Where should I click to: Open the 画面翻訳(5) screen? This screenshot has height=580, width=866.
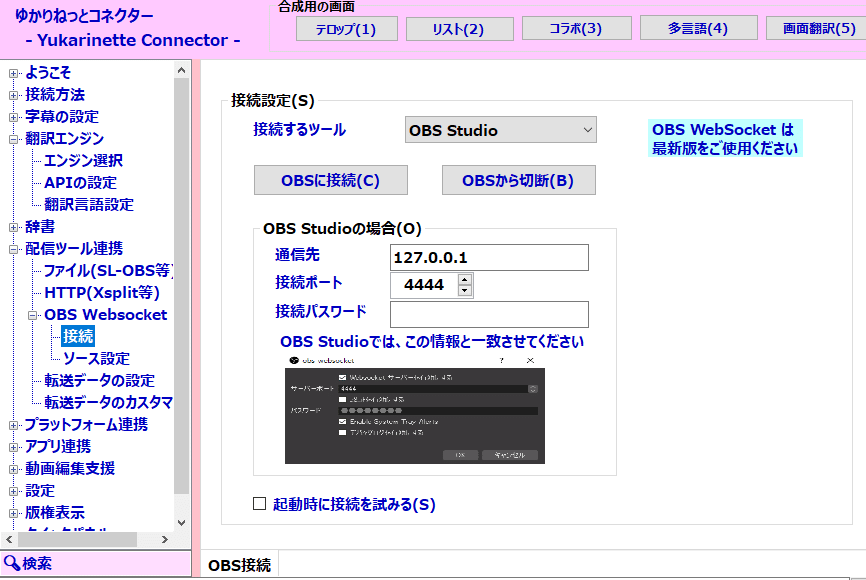(x=817, y=29)
